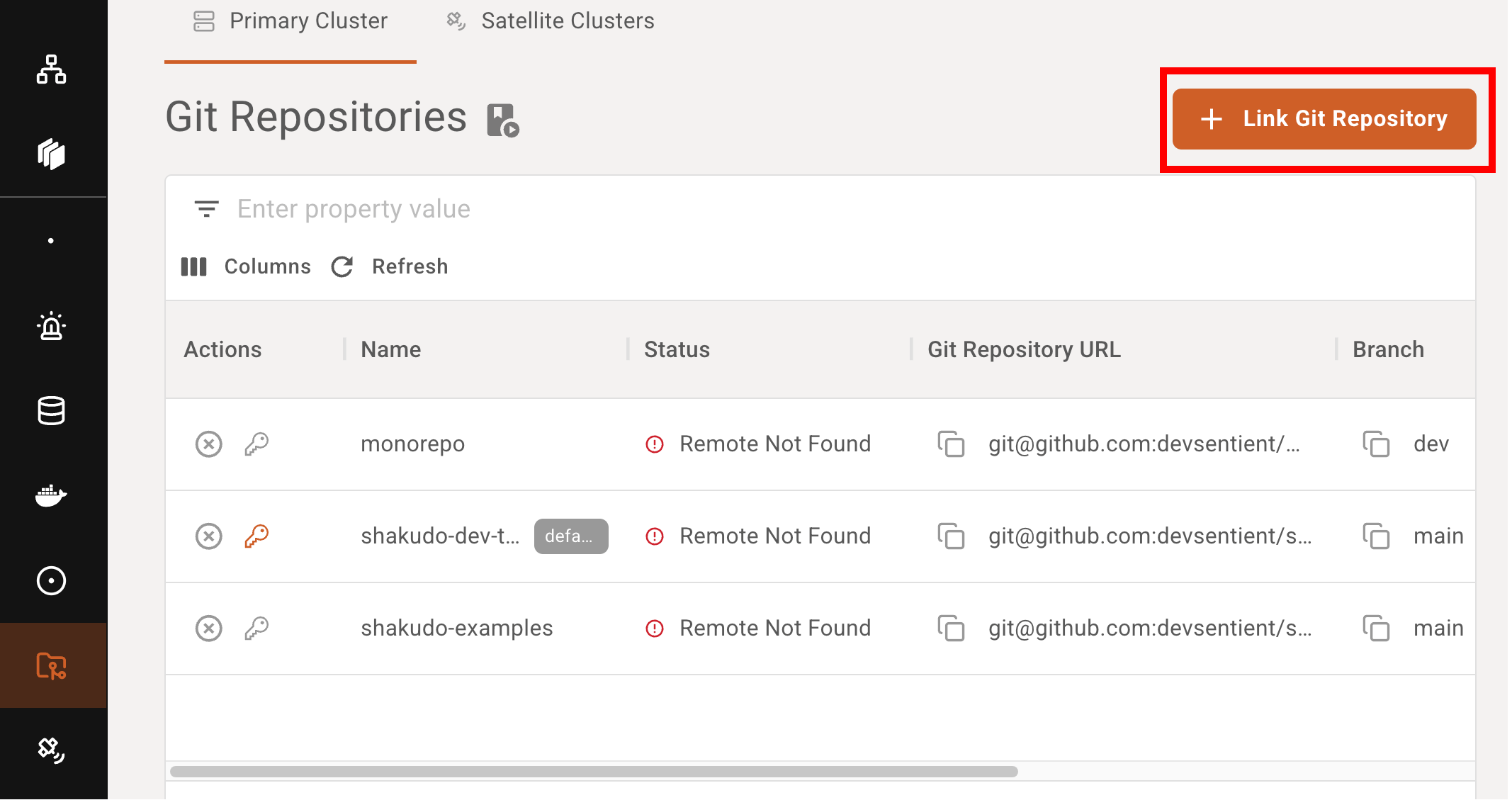1512x800 pixels.
Task: Delete the shakudo-examples repository entry
Action: [x=209, y=629]
